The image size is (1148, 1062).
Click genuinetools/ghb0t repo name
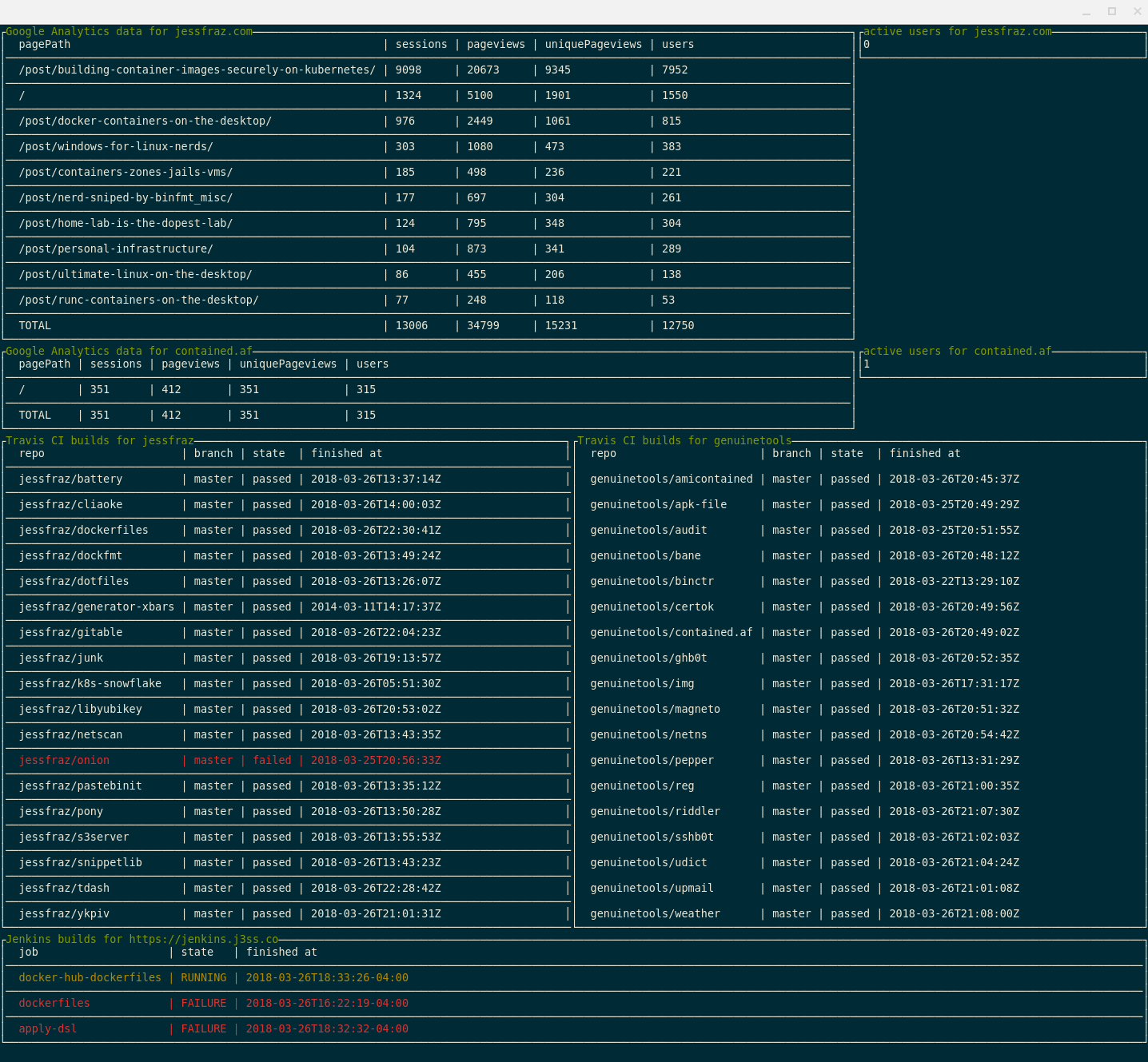click(x=649, y=658)
